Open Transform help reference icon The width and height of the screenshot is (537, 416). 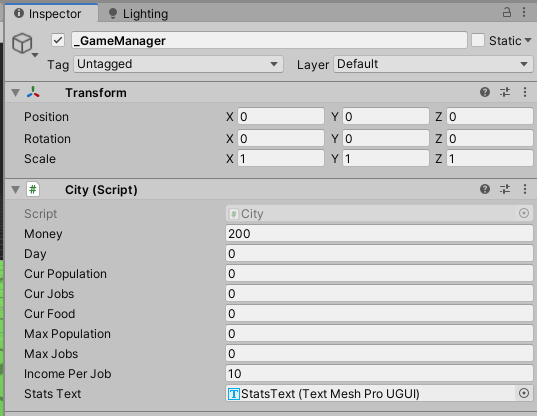click(485, 92)
